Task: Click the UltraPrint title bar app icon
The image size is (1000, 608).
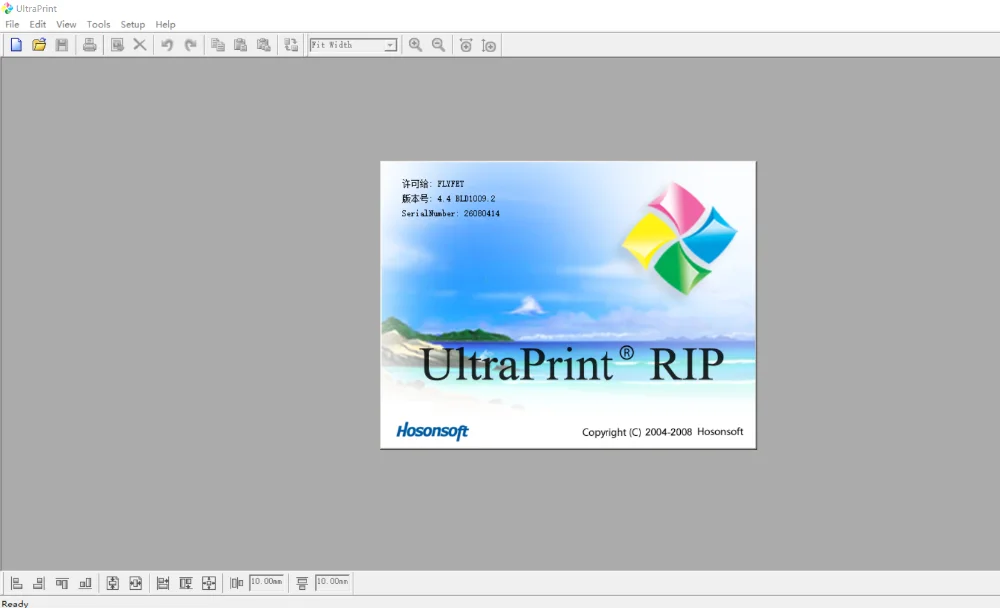Action: click(x=8, y=8)
